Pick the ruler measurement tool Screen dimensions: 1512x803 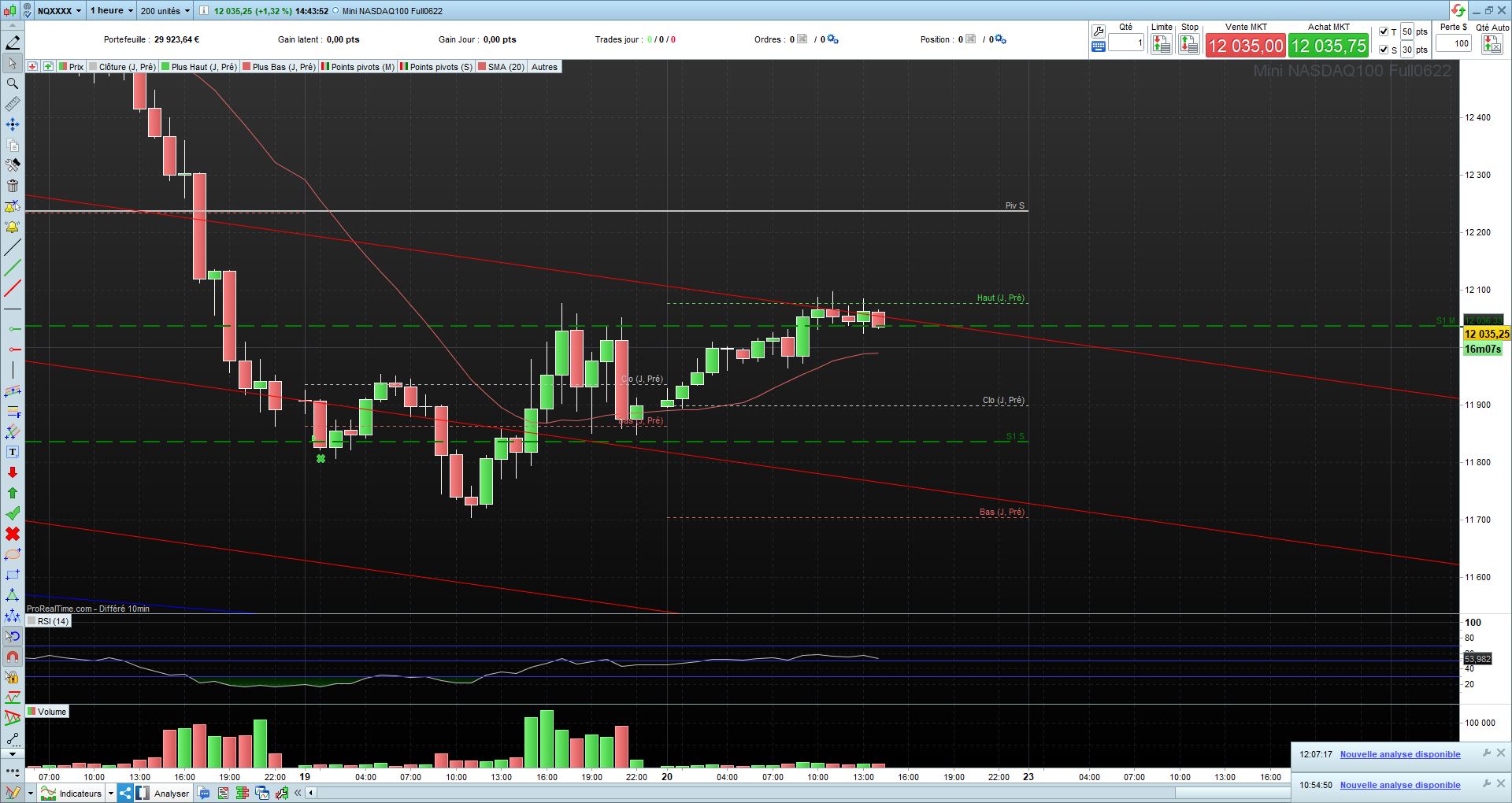(13, 104)
